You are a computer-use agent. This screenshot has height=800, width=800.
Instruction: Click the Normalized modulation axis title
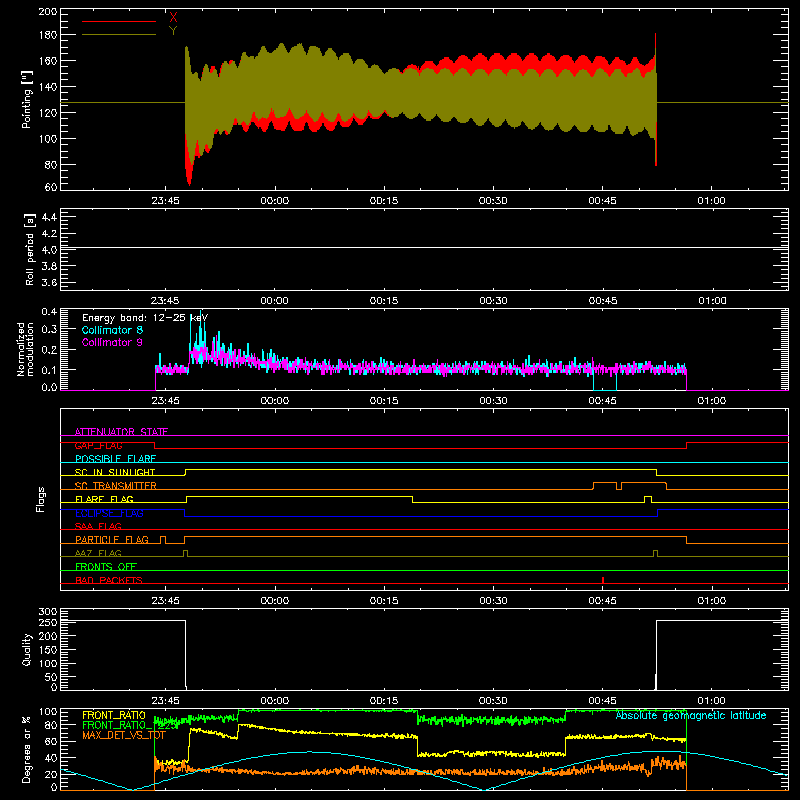[26, 349]
